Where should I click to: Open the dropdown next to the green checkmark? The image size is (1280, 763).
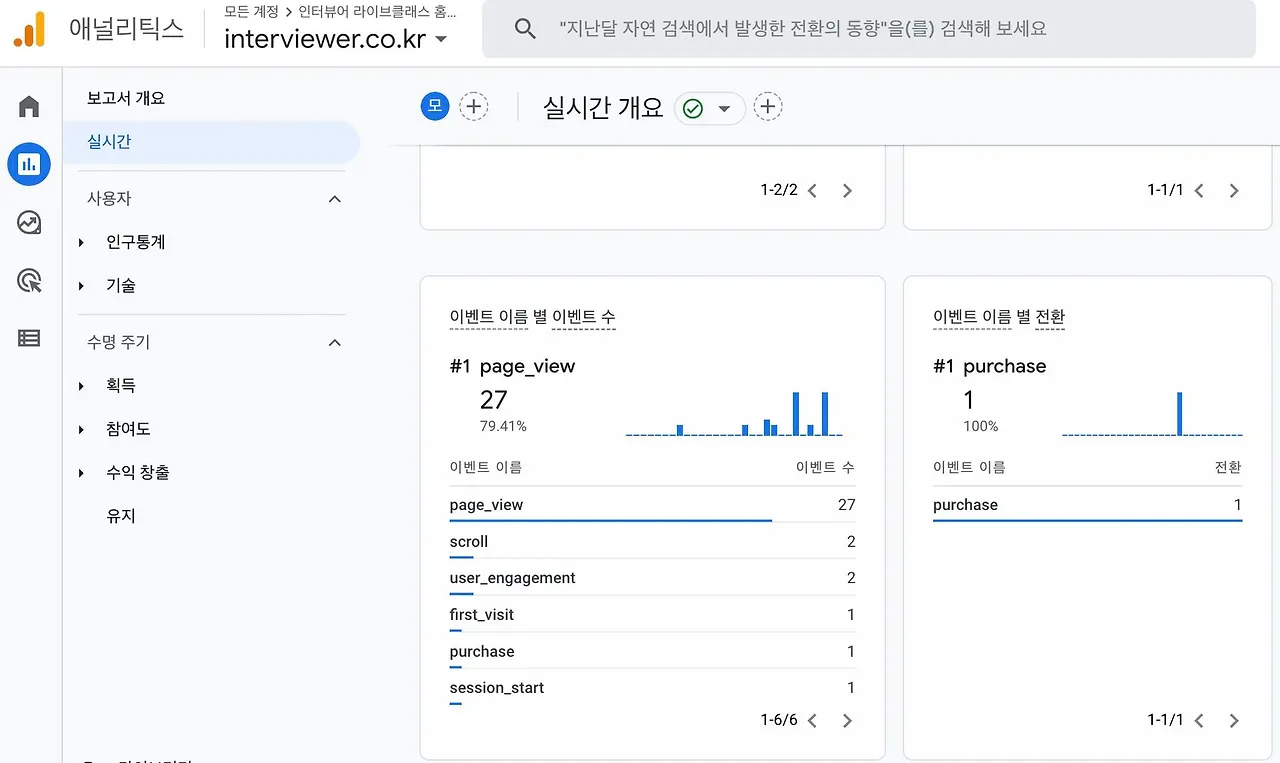pyautogui.click(x=728, y=106)
